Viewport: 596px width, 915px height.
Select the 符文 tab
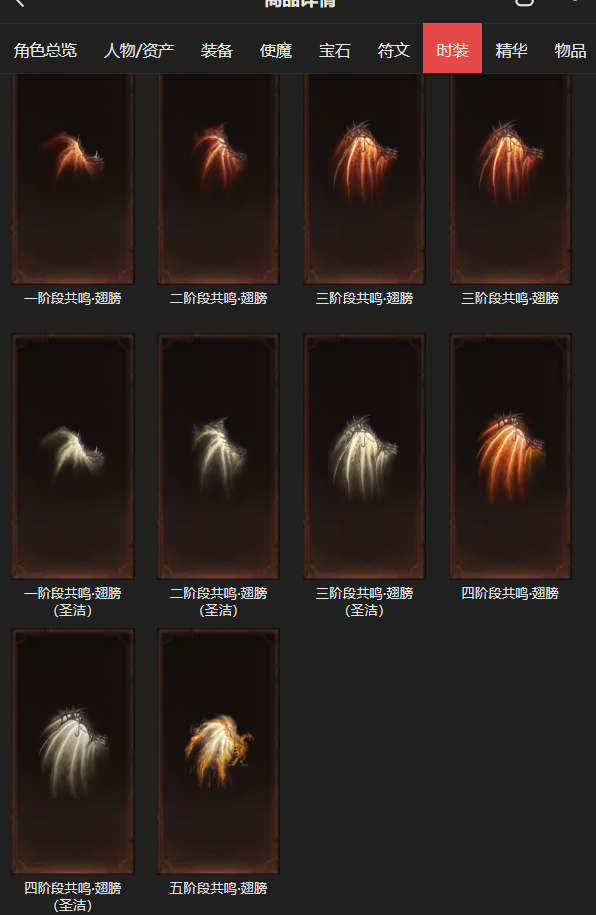point(394,50)
